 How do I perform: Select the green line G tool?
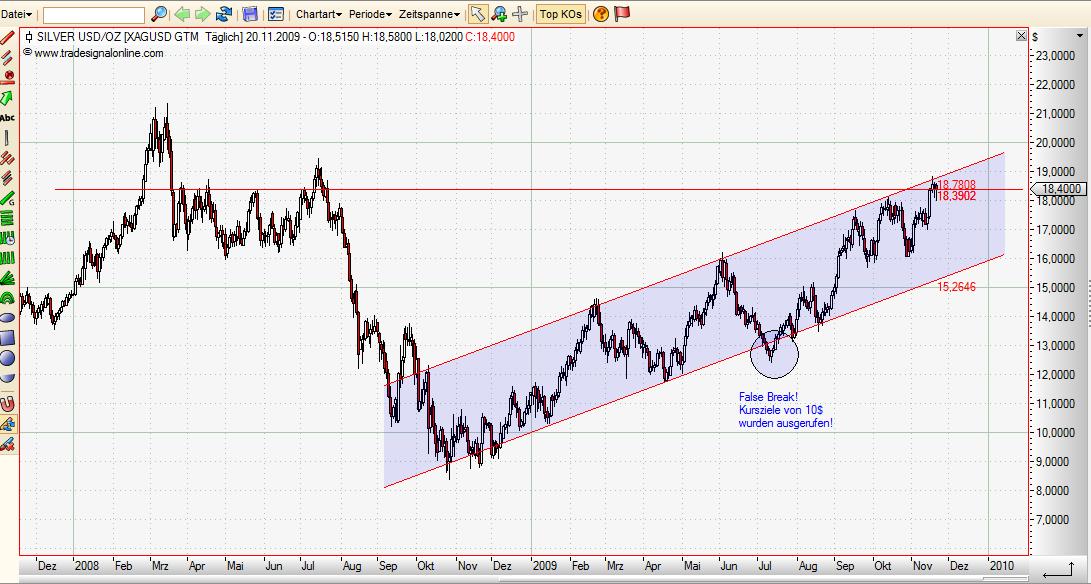tap(8, 198)
